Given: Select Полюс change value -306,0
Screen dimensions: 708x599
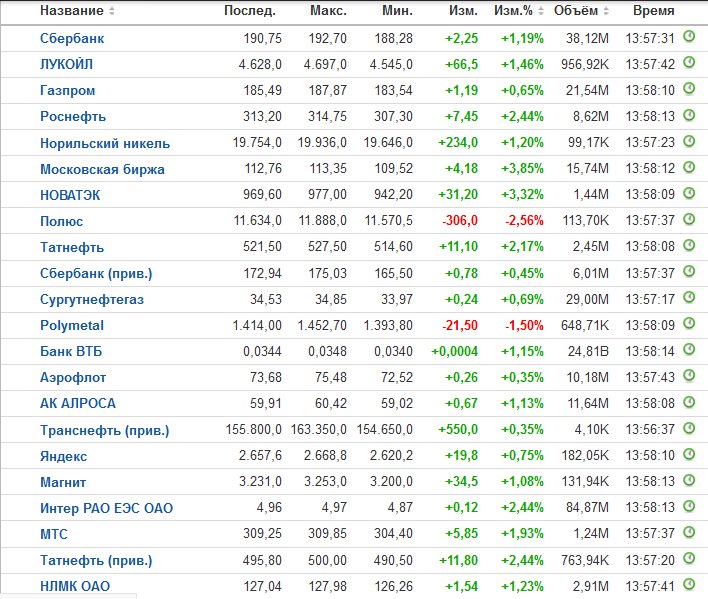Looking at the screenshot, I should (460, 221).
